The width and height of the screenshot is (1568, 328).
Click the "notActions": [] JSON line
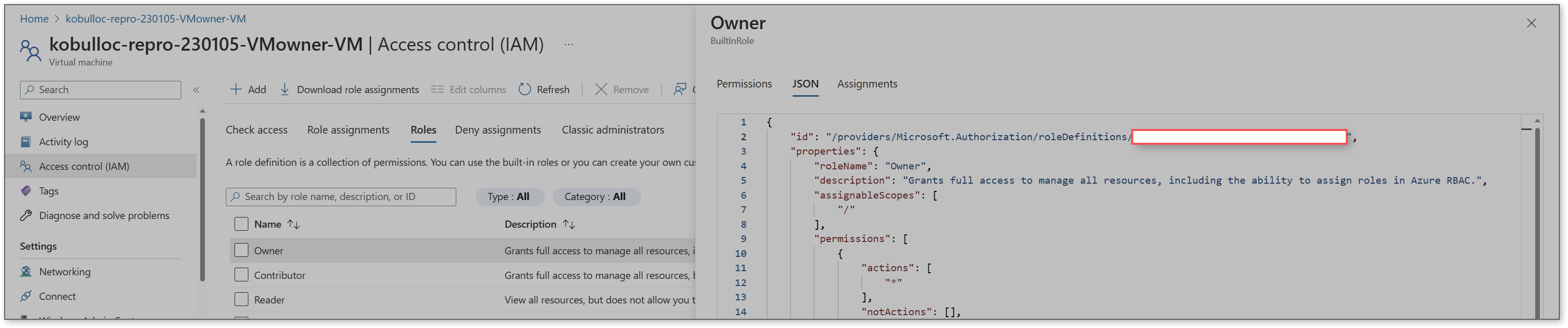pyautogui.click(x=910, y=312)
